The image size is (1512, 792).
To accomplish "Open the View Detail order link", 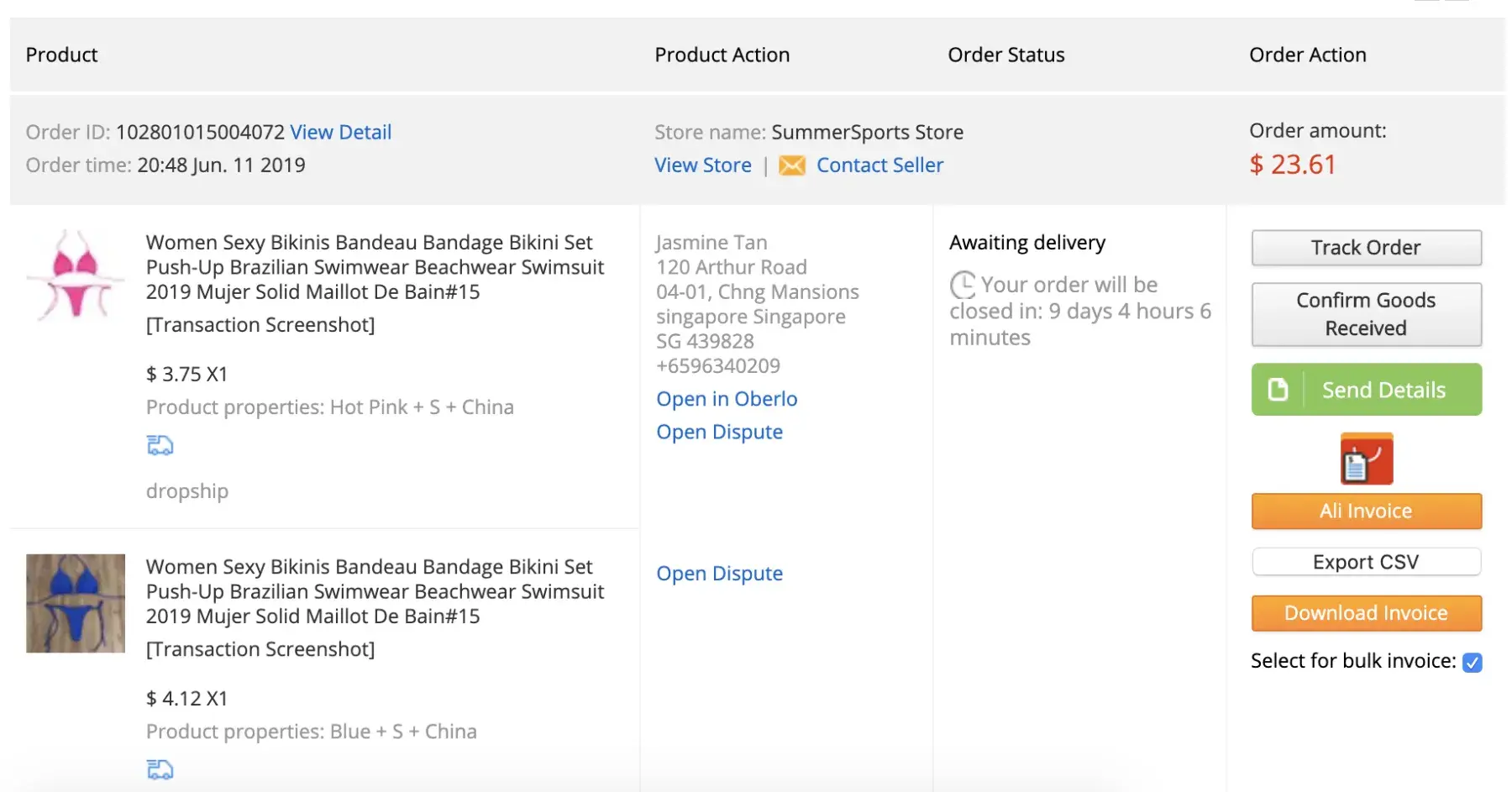I will click(x=340, y=133).
